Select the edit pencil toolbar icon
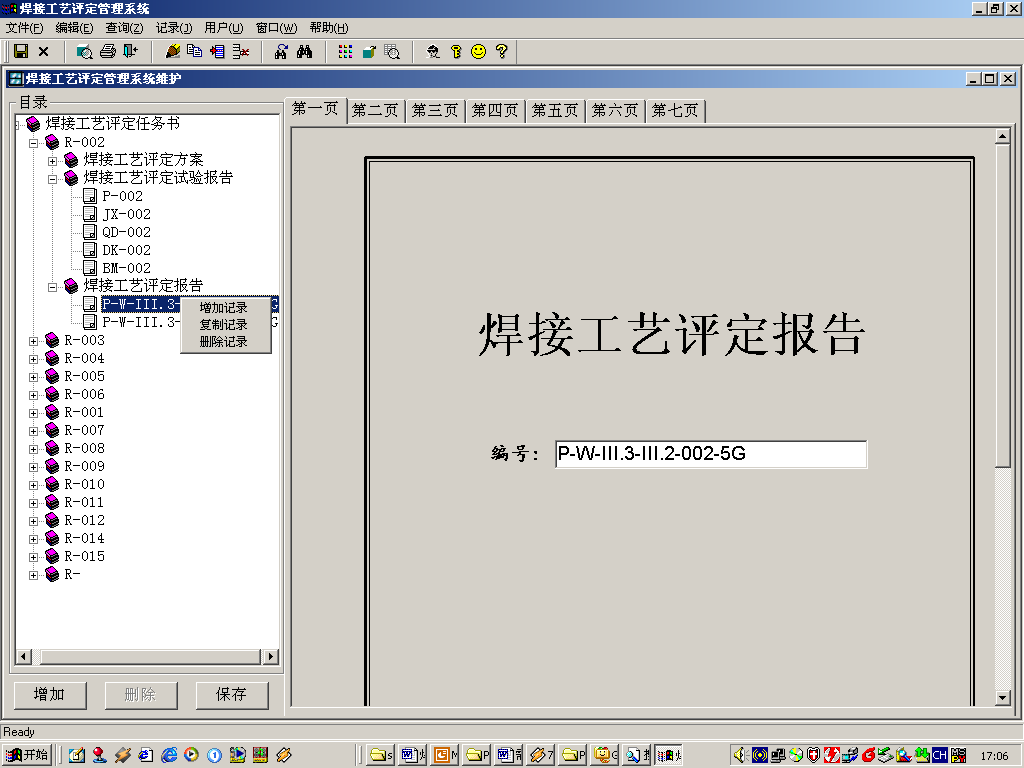The height and width of the screenshot is (768, 1024). (172, 51)
